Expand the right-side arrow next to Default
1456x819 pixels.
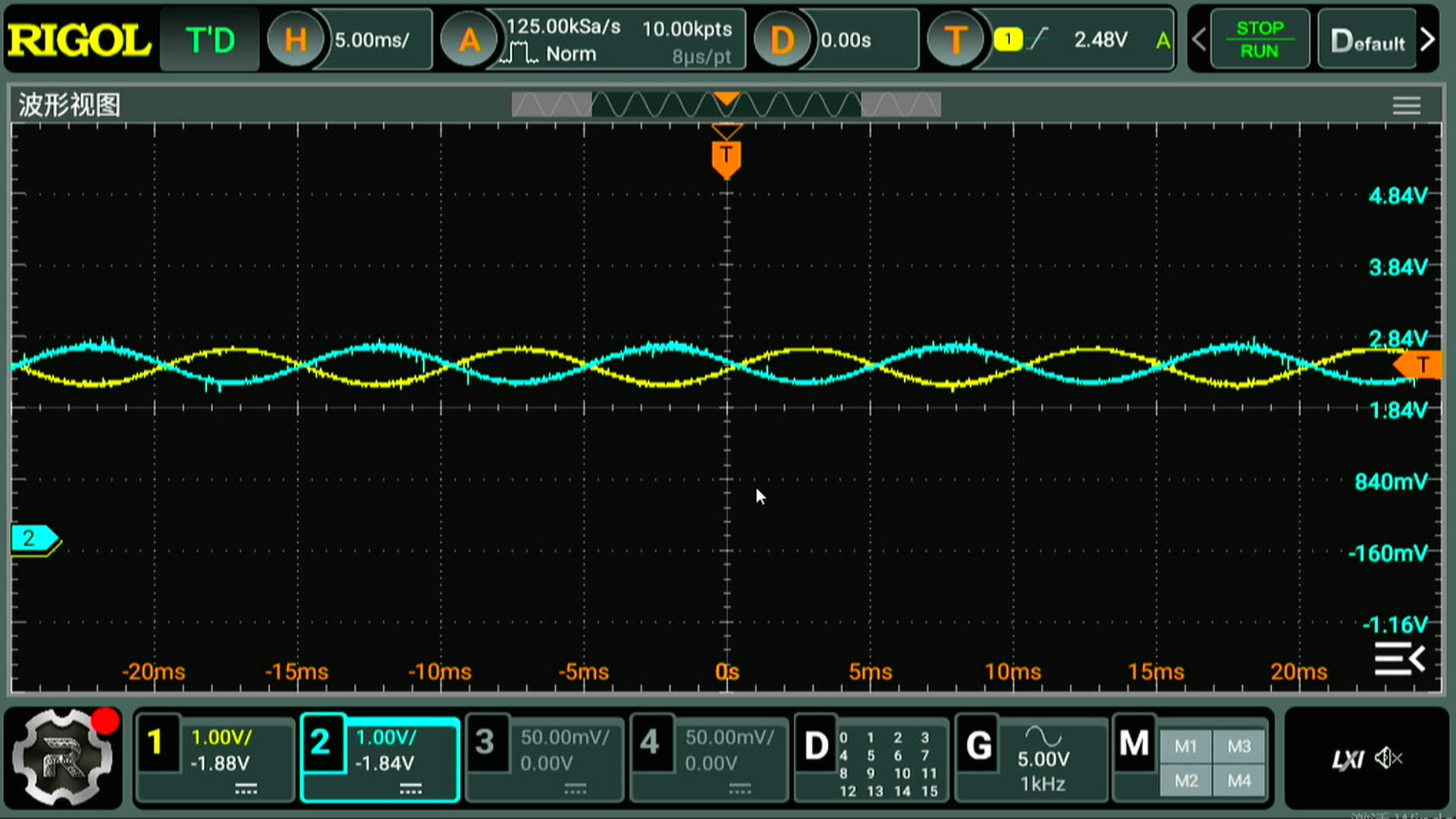(1427, 39)
